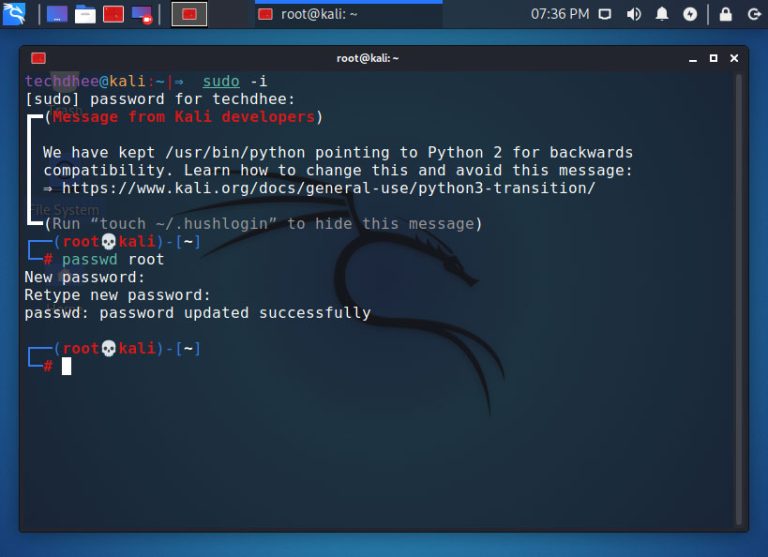Click the log out panel icon
This screenshot has height=557, width=768.
754,14
